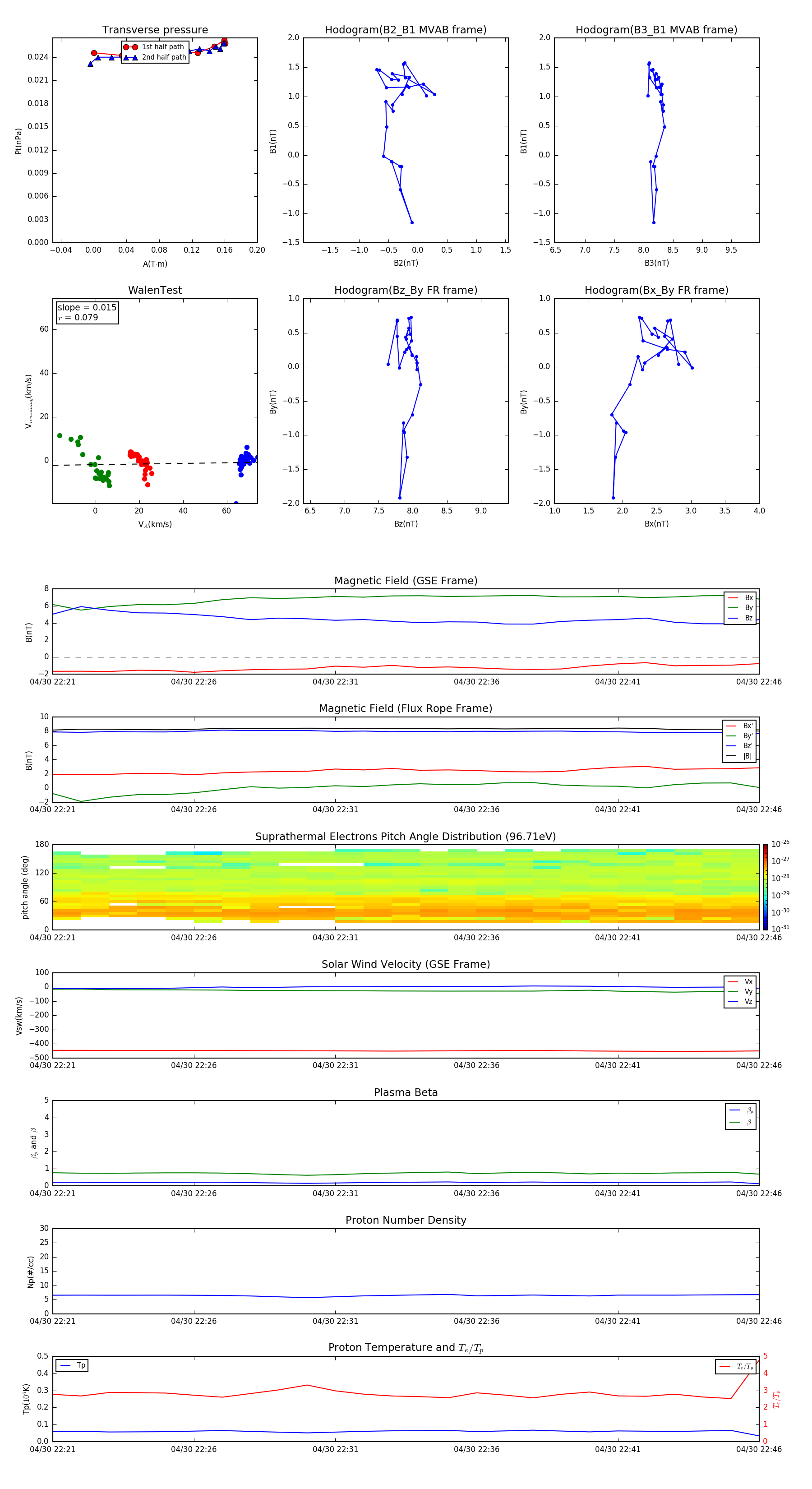Click the blue βp entry in Plasma Beta legend
The image size is (812, 1489).
(x=740, y=1110)
